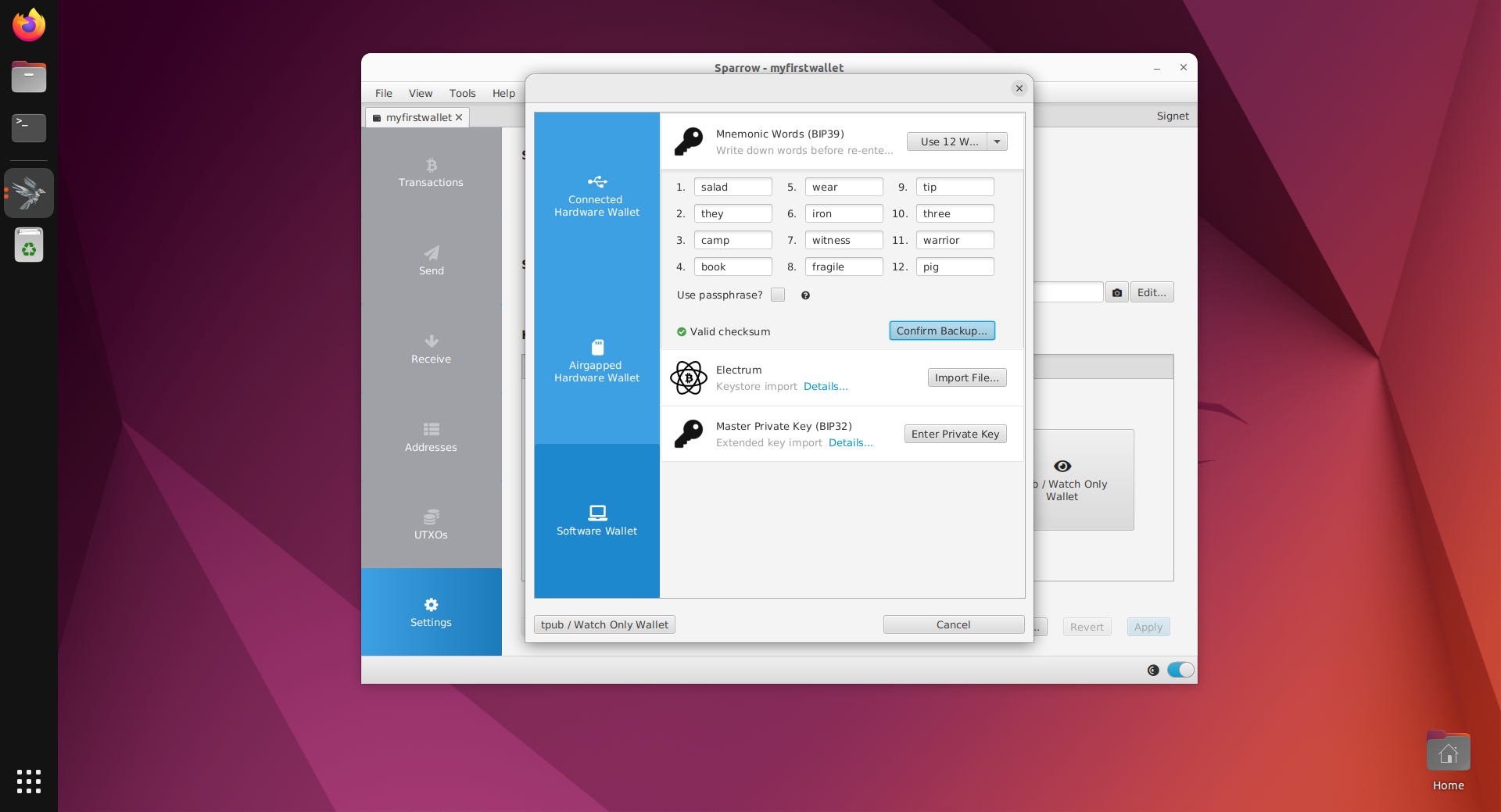Viewport: 1501px width, 812px height.
Task: Click word 1 field containing salad
Action: [x=733, y=187]
